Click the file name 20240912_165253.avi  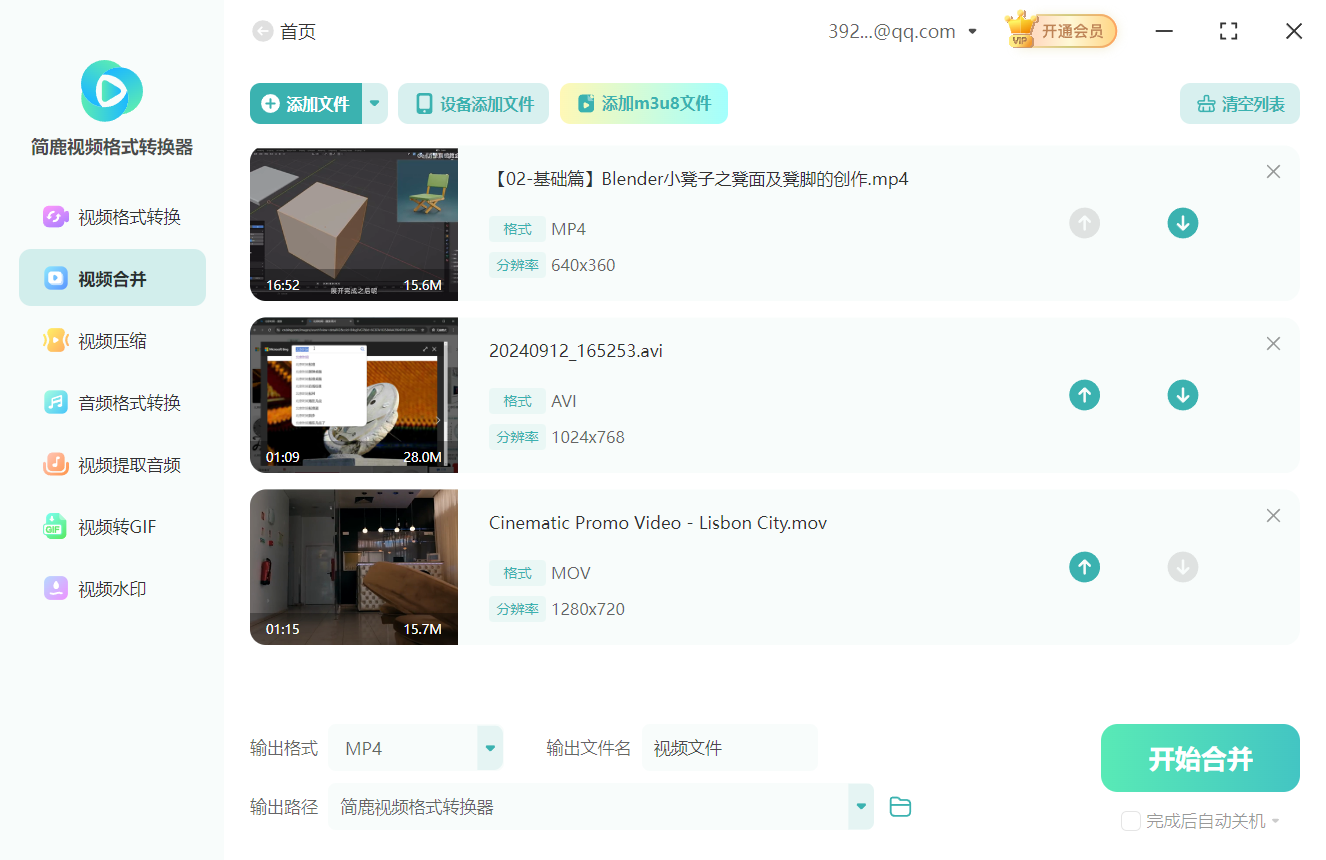(576, 351)
